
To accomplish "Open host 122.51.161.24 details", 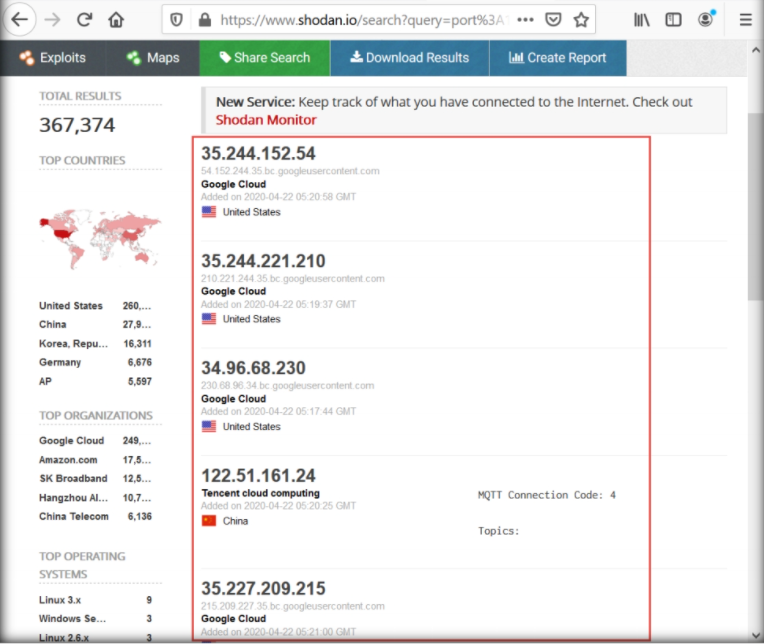I will pyautogui.click(x=258, y=476).
